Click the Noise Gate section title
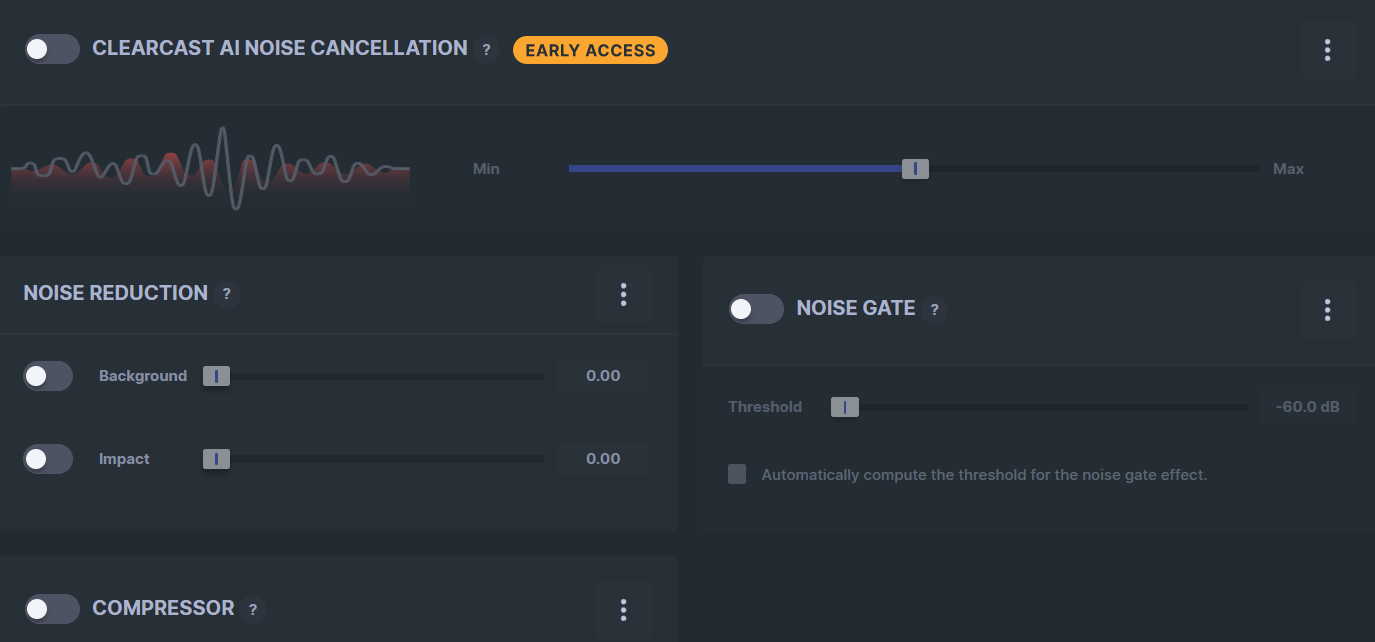The height and width of the screenshot is (642, 1375). pyautogui.click(x=856, y=308)
